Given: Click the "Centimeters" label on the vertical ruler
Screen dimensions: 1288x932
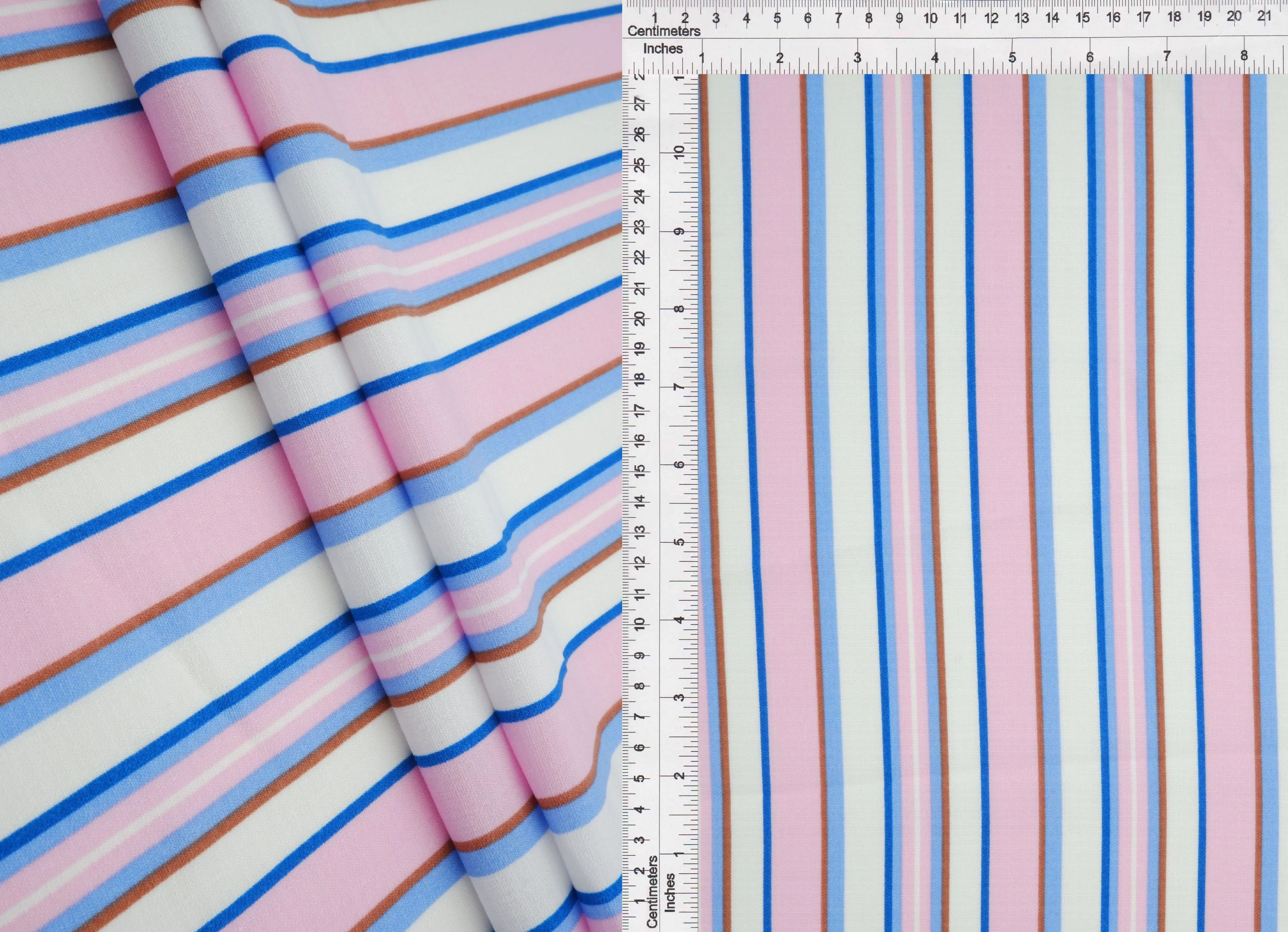Looking at the screenshot, I should (652, 892).
